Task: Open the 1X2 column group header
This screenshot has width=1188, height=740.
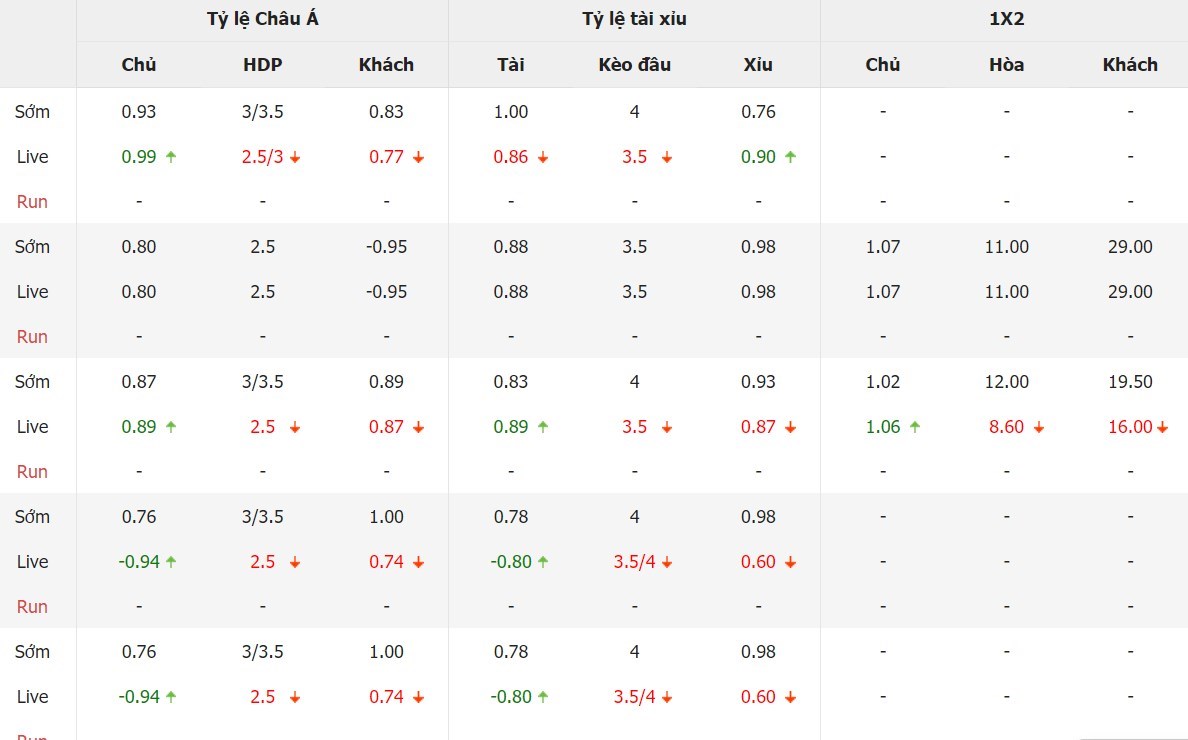Action: click(1006, 19)
